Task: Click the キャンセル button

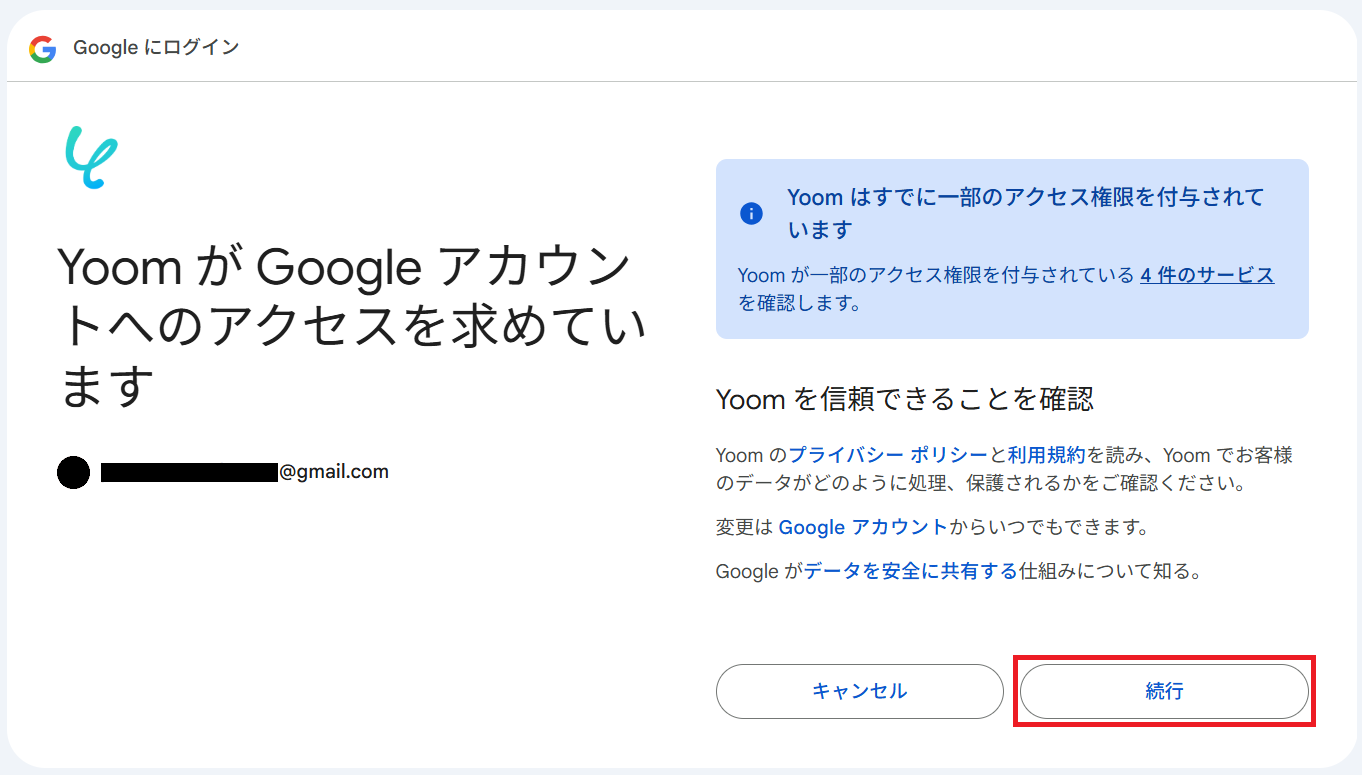Action: click(859, 691)
